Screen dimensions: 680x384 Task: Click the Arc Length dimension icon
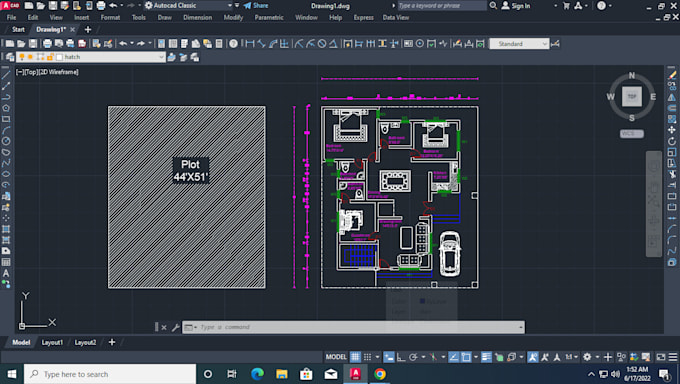coord(273,43)
